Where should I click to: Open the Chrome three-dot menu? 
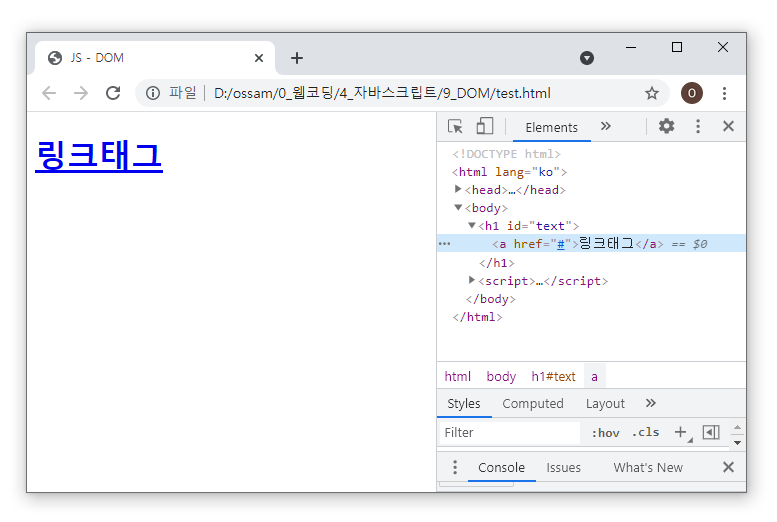[x=724, y=93]
